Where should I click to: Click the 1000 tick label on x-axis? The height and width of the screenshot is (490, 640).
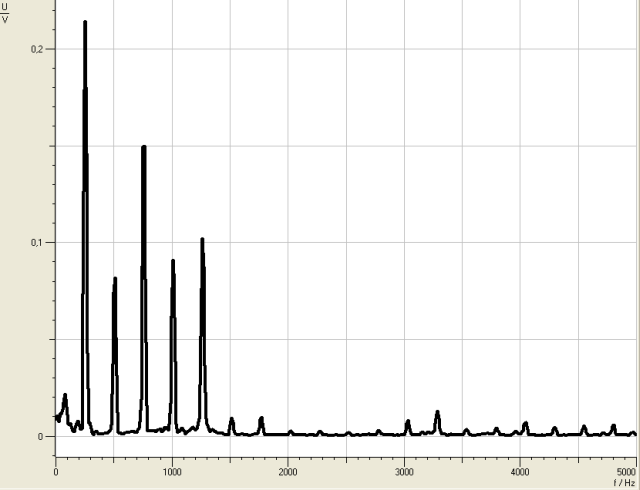click(172, 471)
